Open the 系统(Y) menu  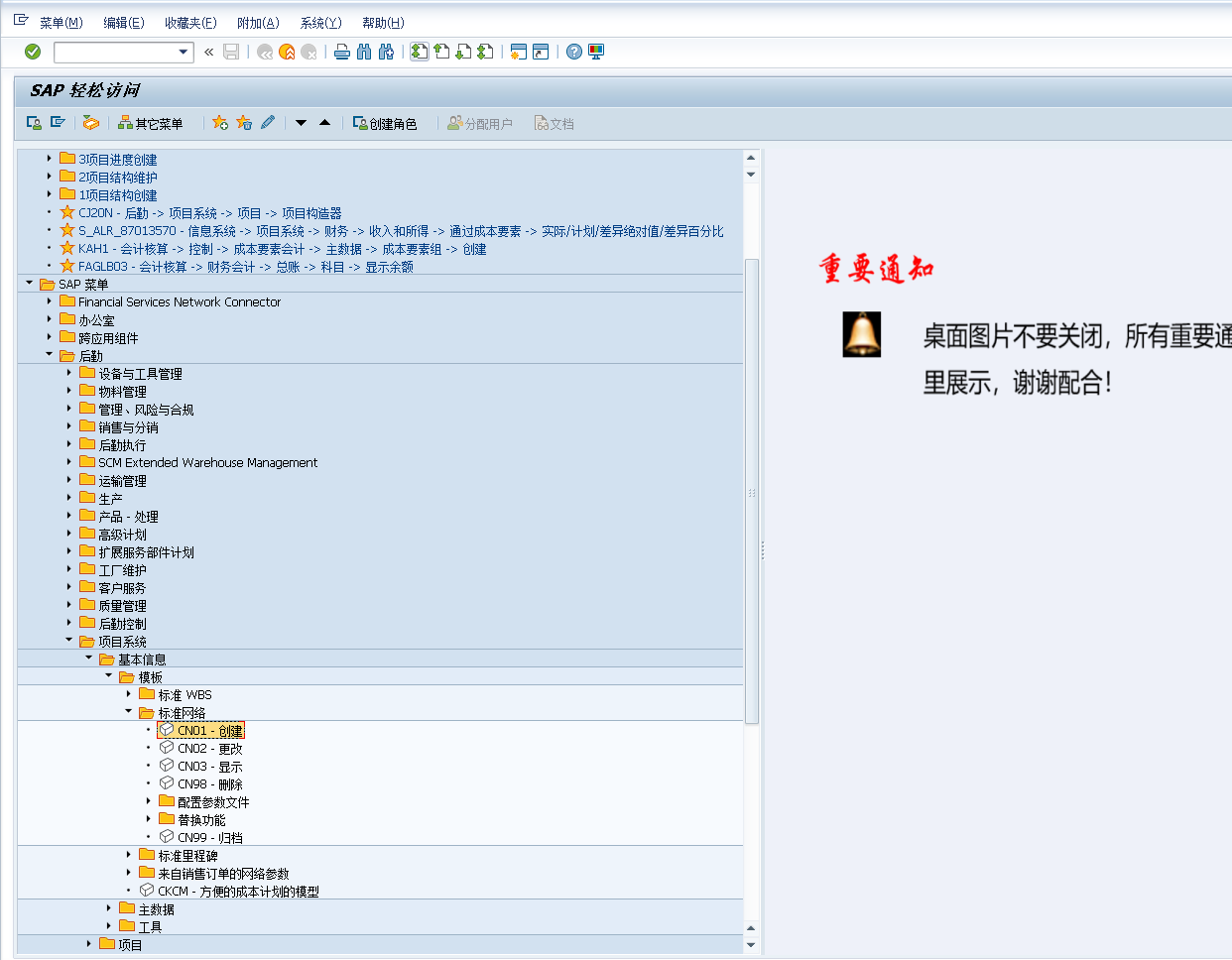319,22
